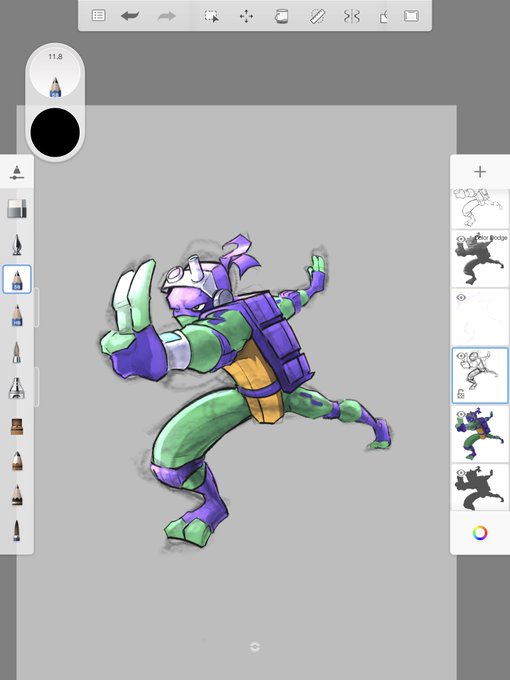Redo with the forward arrow
Viewport: 510px width, 680px height.
(x=167, y=16)
